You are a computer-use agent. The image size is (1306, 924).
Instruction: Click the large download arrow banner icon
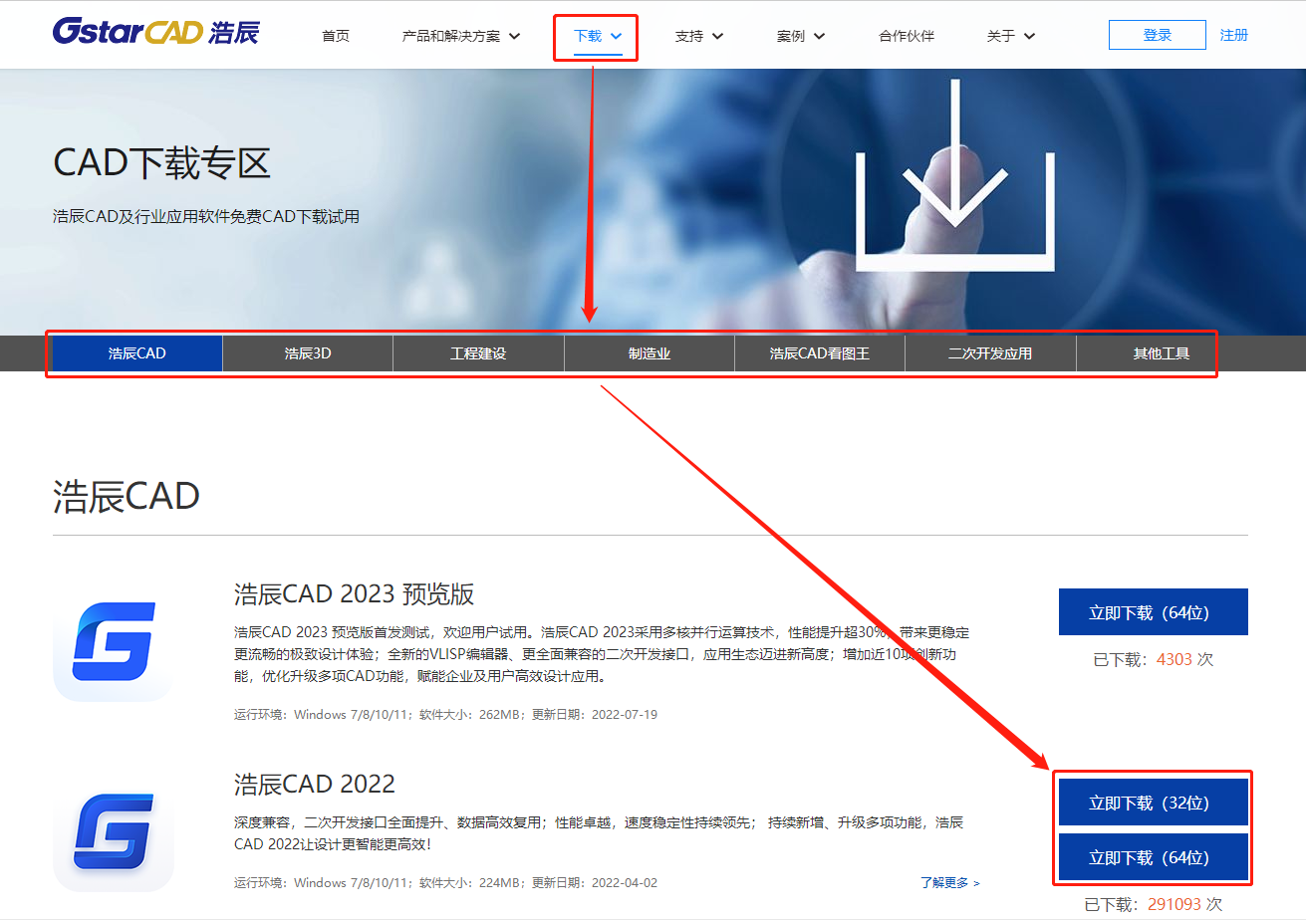pos(954,175)
